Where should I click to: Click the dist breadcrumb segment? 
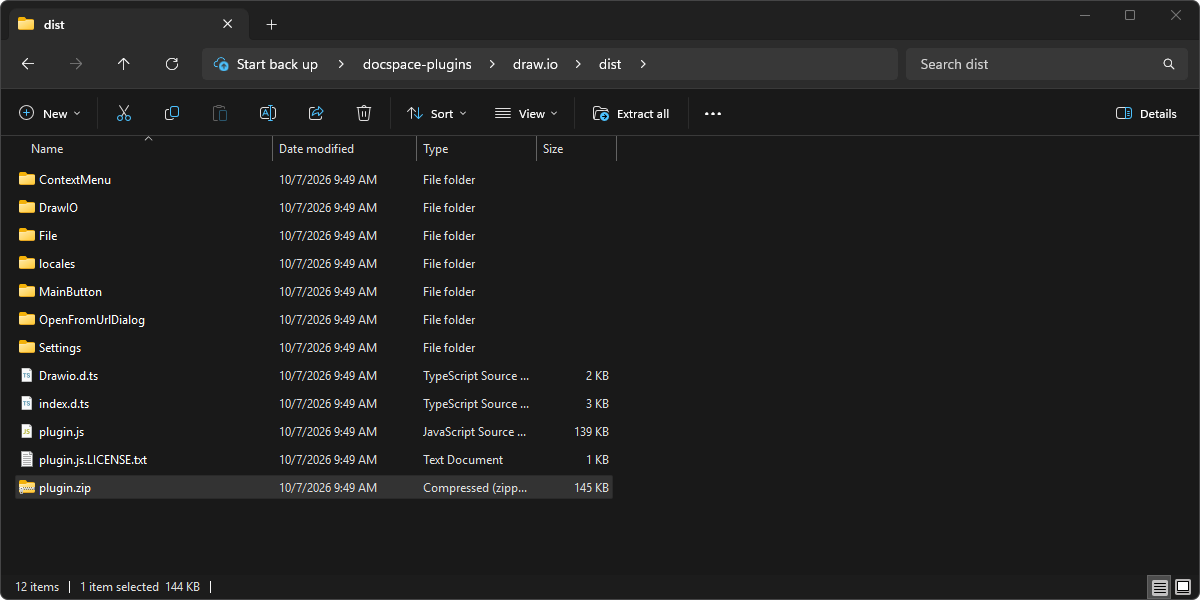(x=610, y=64)
